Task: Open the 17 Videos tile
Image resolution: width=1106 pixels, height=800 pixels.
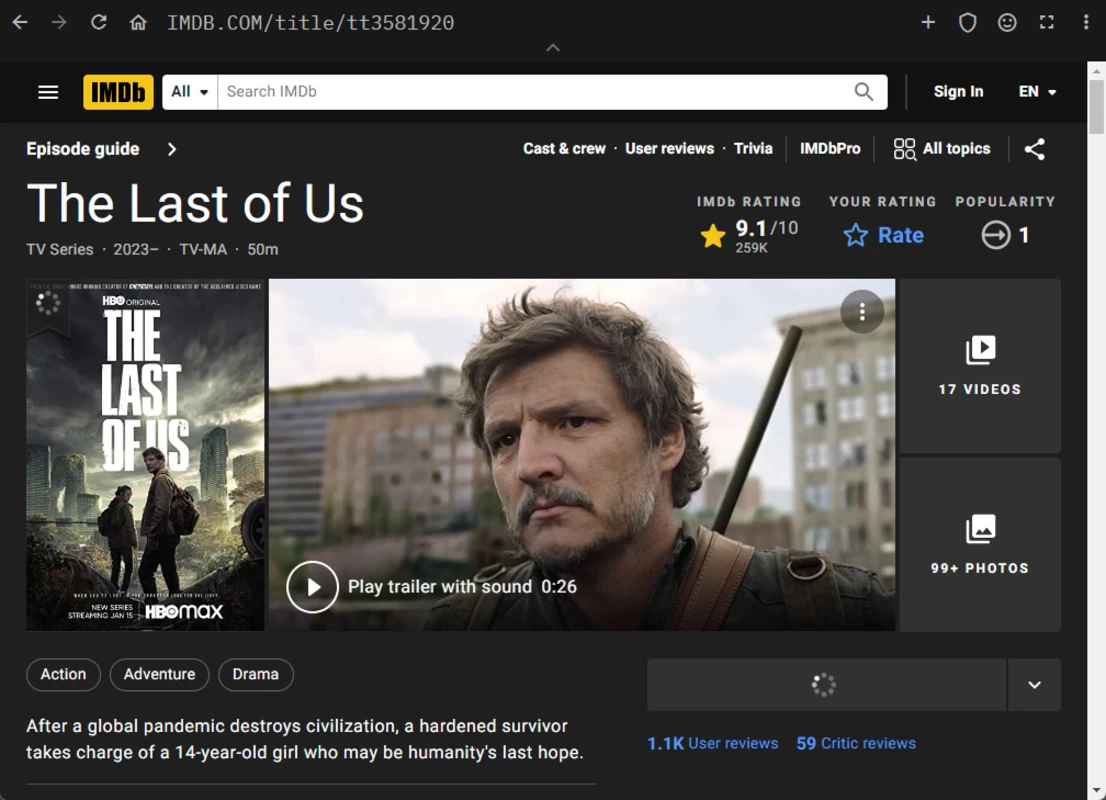Action: 980,365
